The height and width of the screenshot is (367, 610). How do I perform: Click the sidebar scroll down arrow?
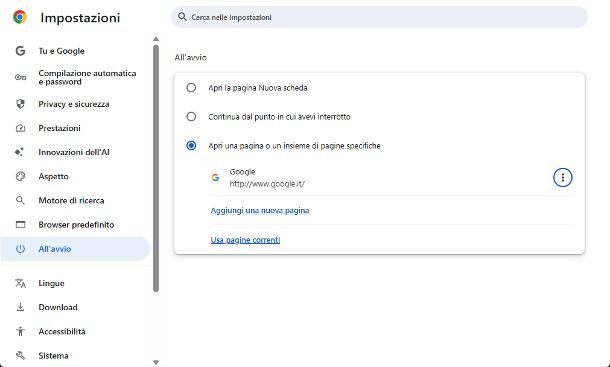pos(156,362)
